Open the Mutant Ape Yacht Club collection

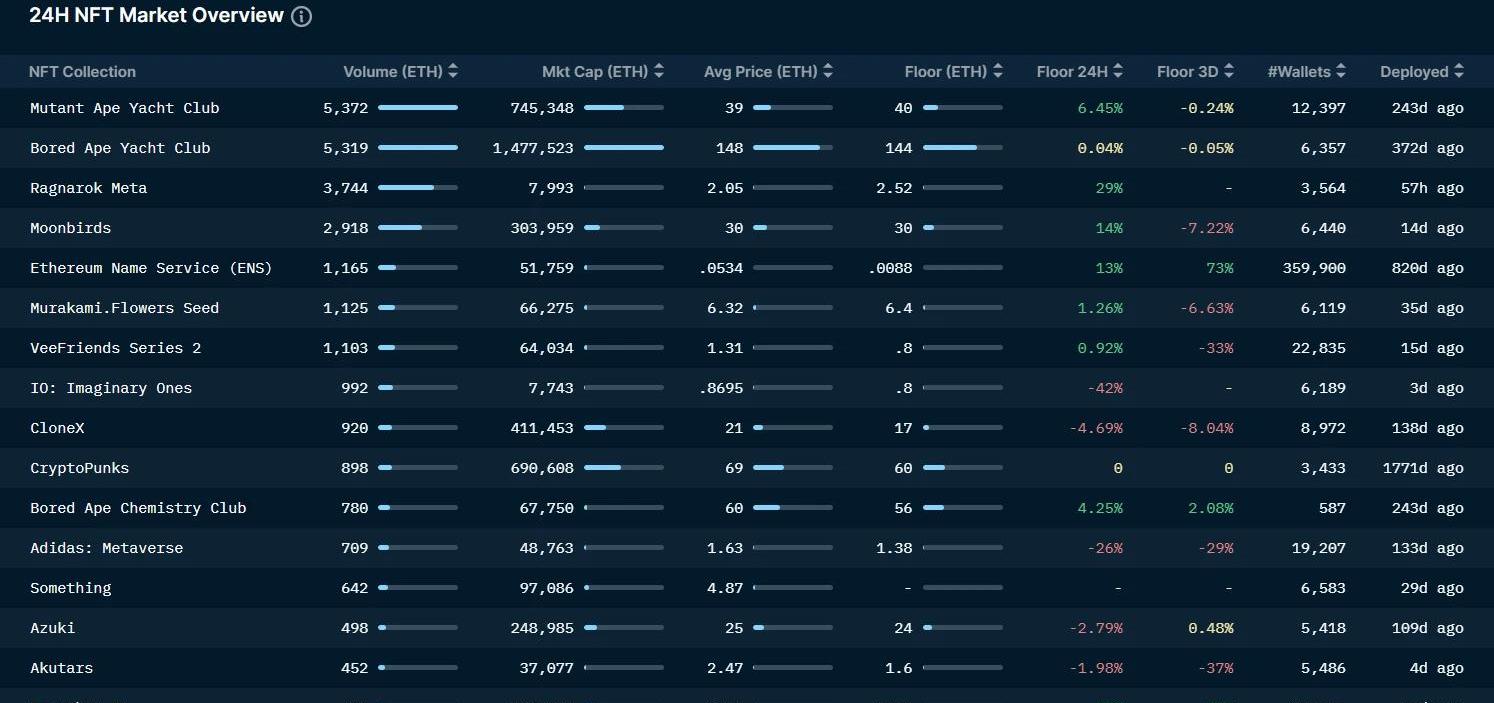[x=125, y=108]
